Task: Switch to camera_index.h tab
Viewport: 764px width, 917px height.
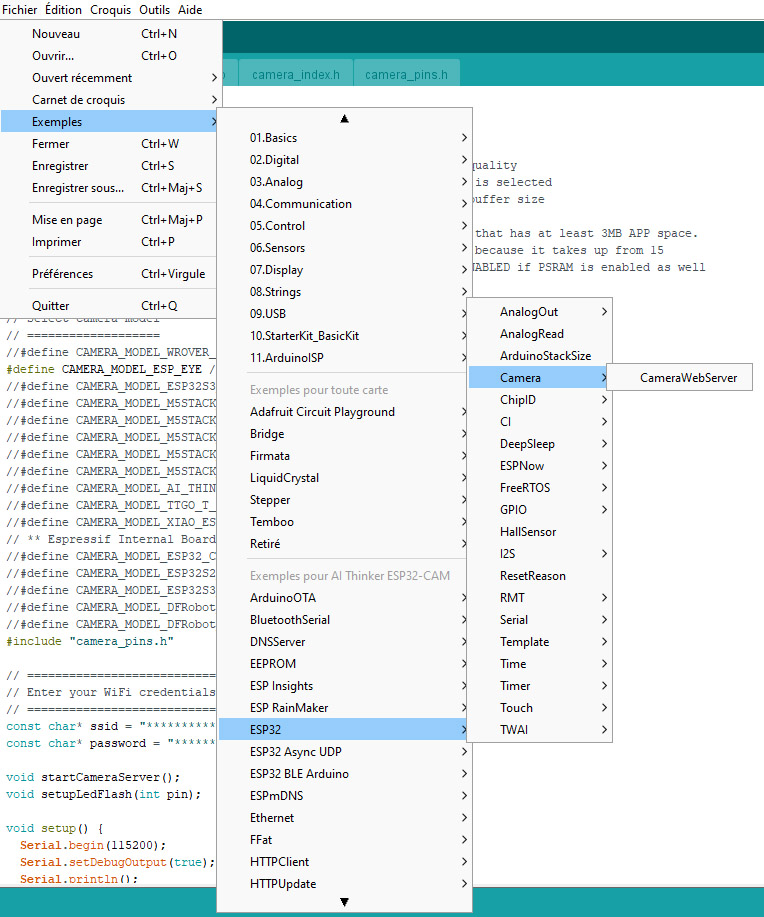Action: point(296,74)
